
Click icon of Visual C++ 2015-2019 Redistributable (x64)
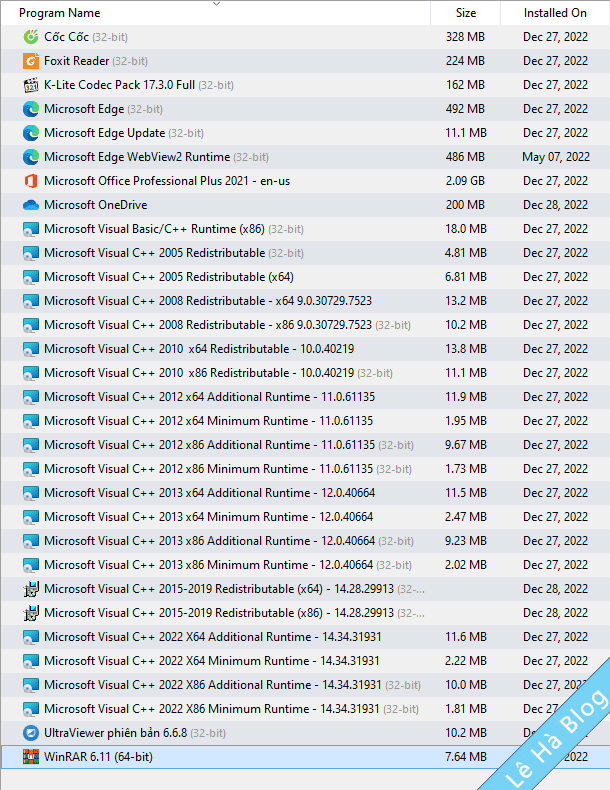tap(31, 589)
